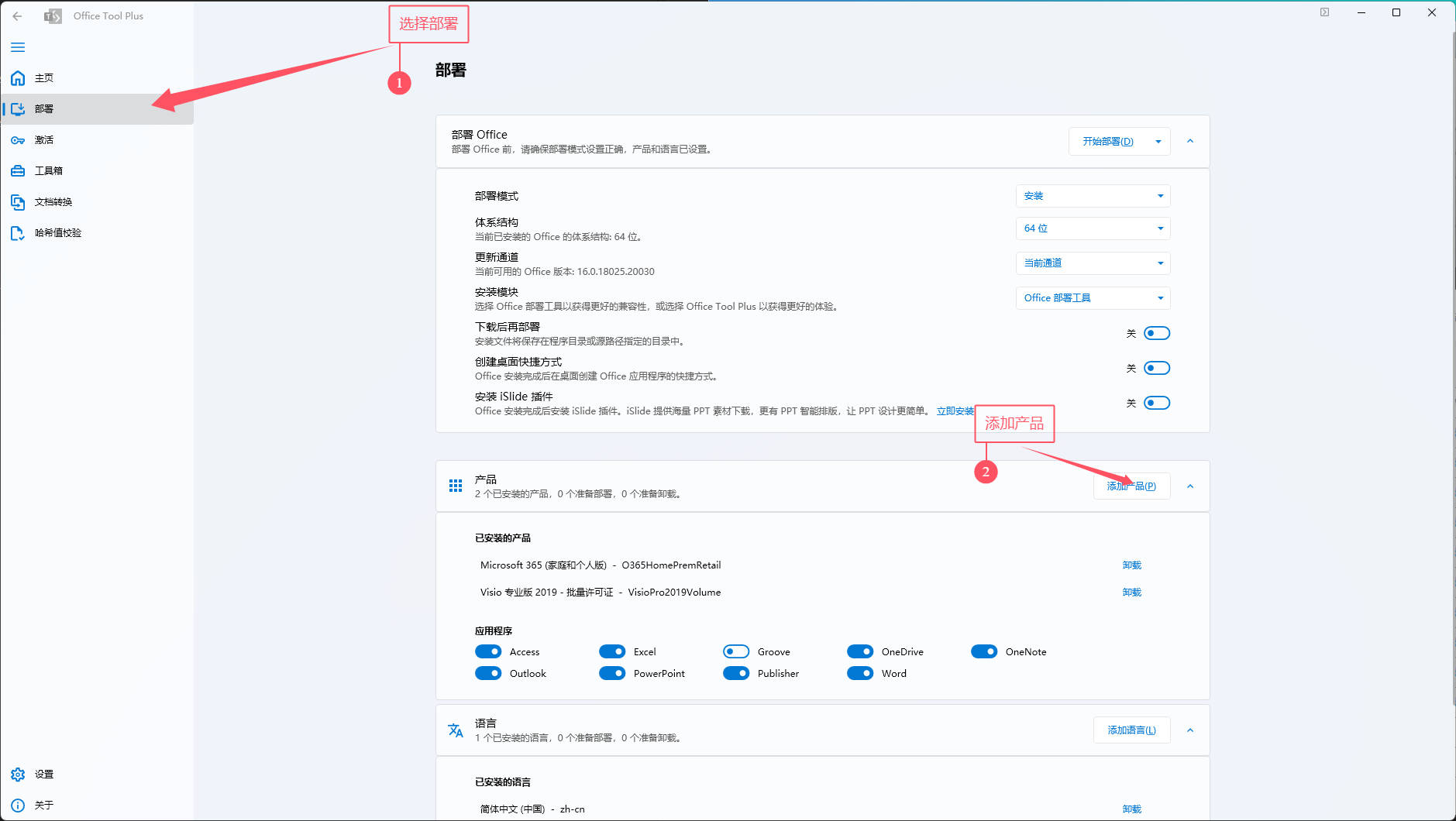Open 设置 settings page
The height and width of the screenshot is (821, 1456).
pyautogui.click(x=97, y=775)
